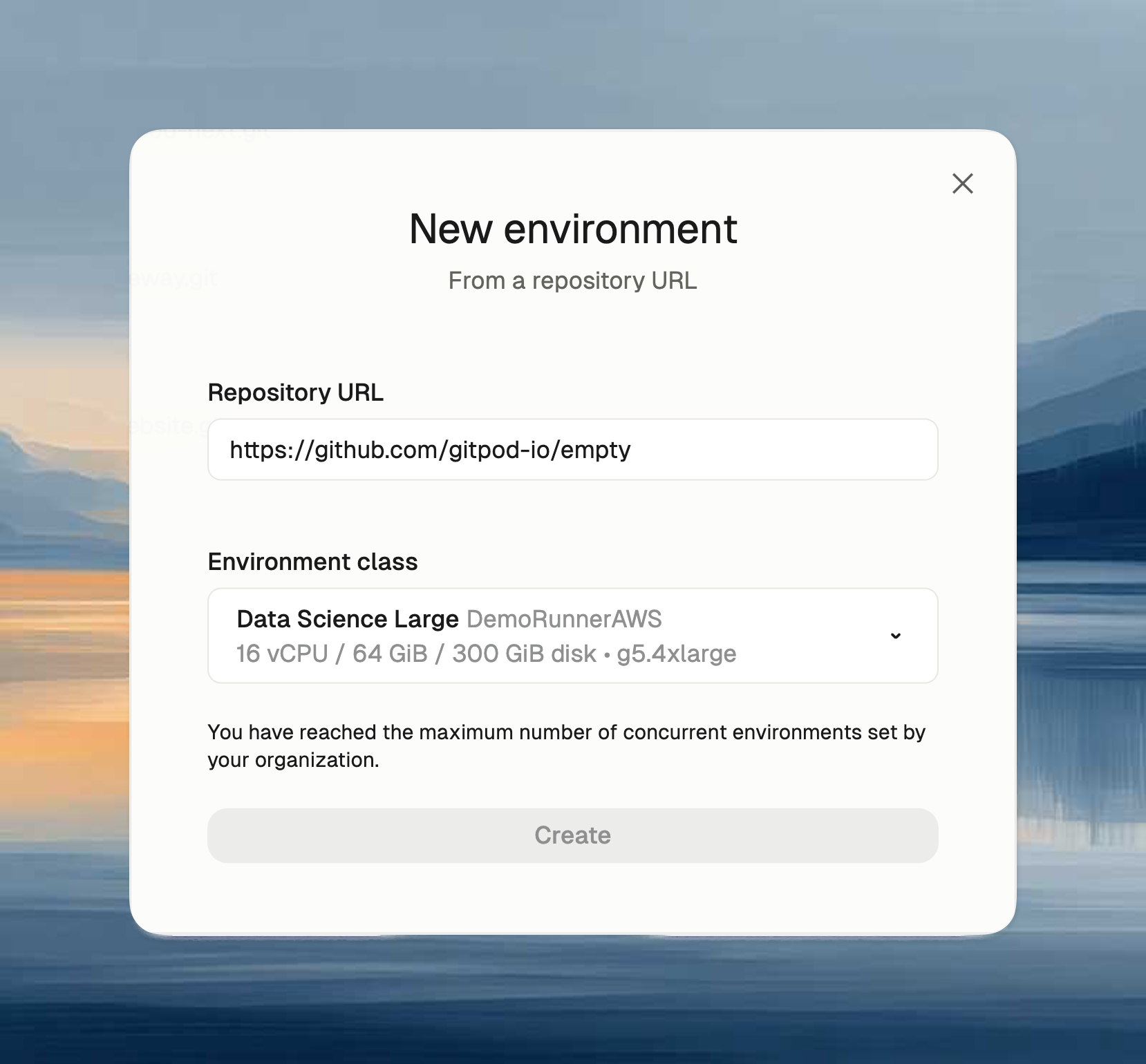Click the New environment dialog title

coord(572,229)
